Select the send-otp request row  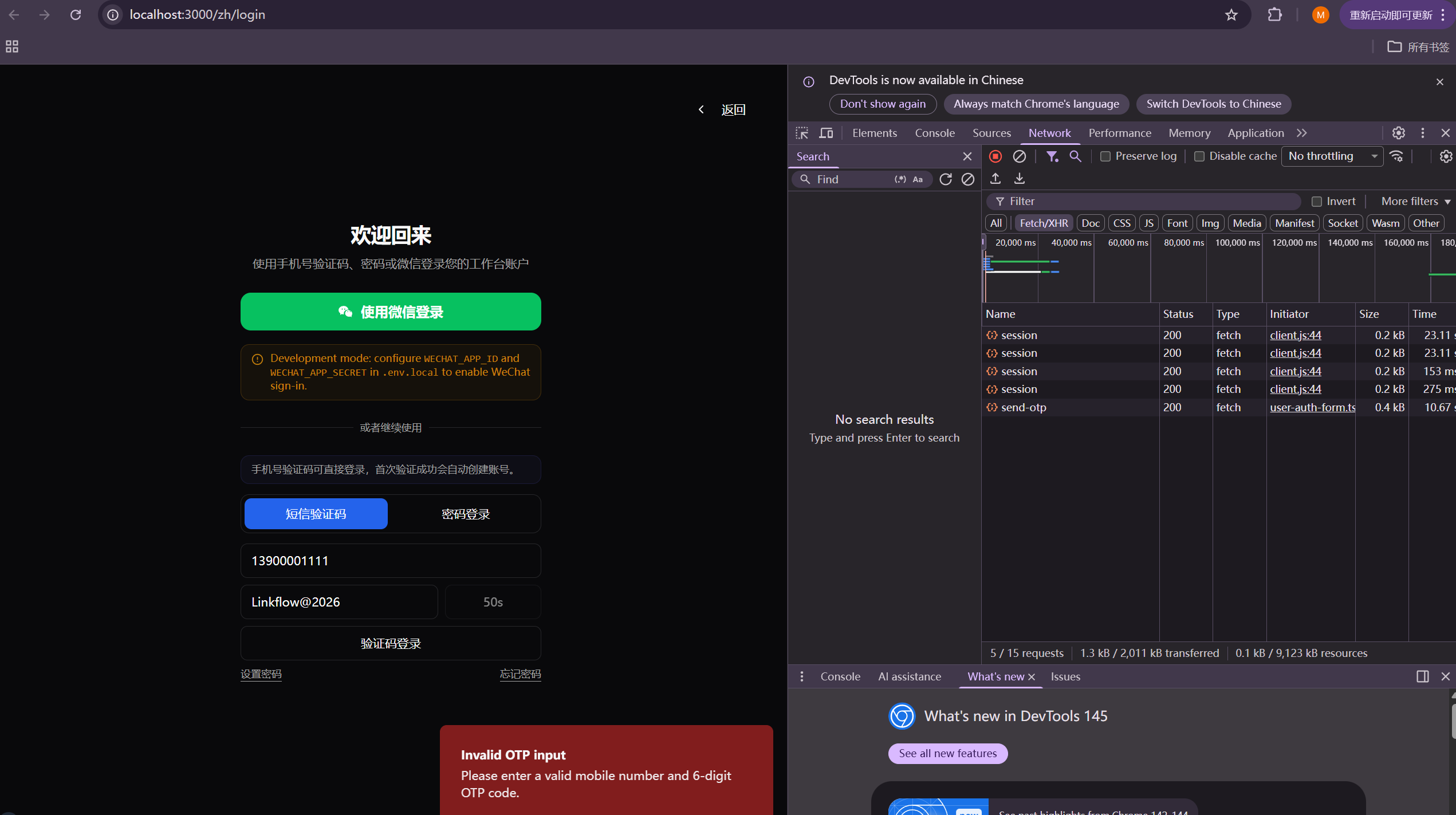click(1218, 407)
